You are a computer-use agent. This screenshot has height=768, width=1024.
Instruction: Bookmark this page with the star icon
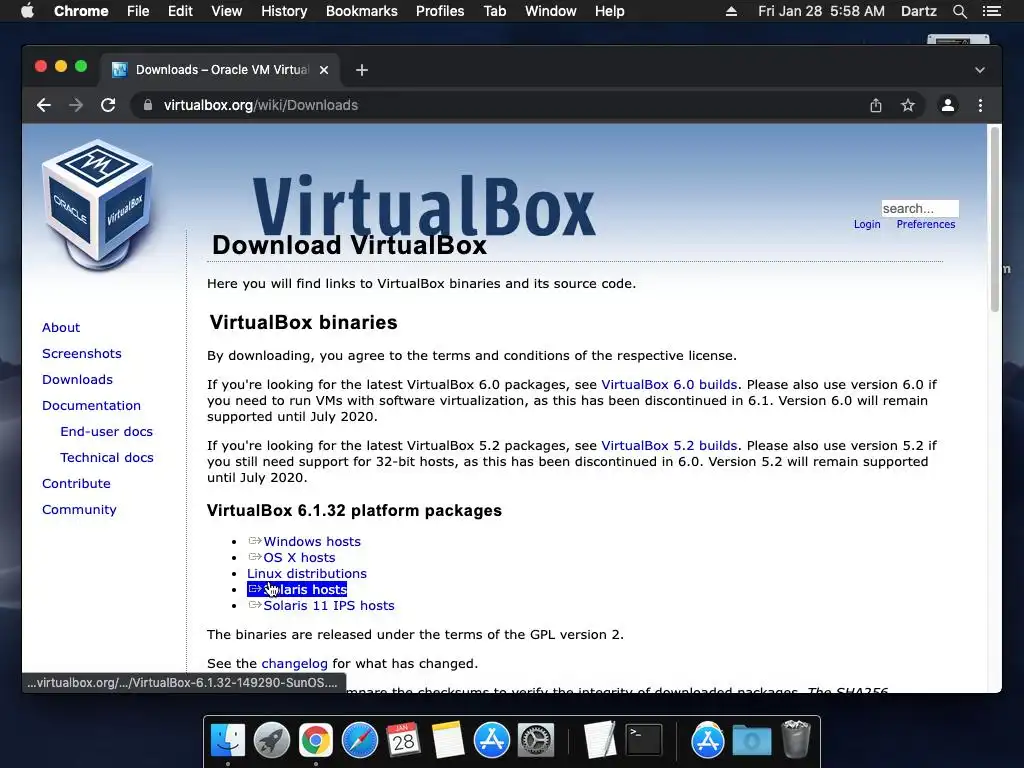coord(908,105)
